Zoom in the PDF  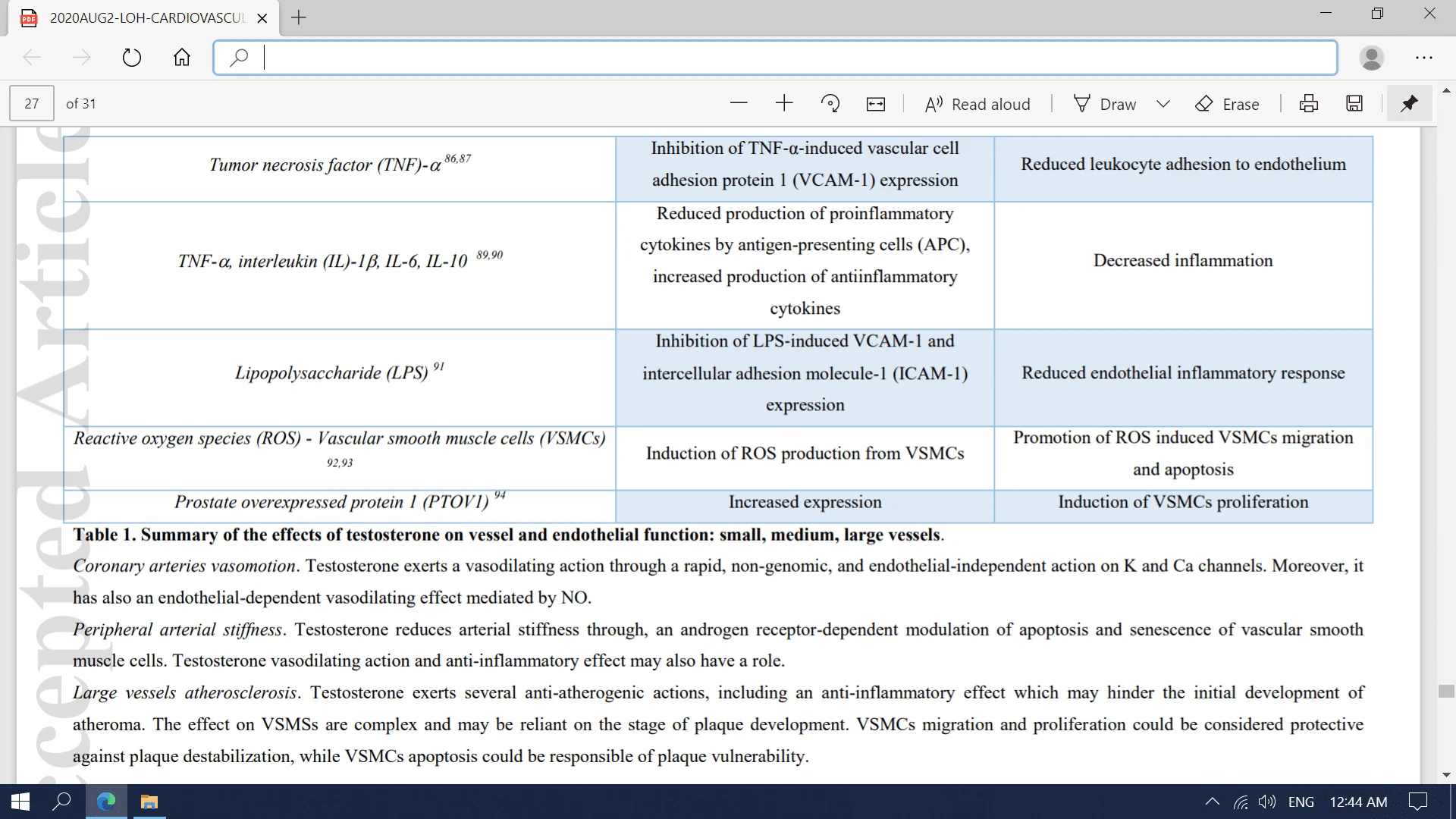pyautogui.click(x=784, y=103)
